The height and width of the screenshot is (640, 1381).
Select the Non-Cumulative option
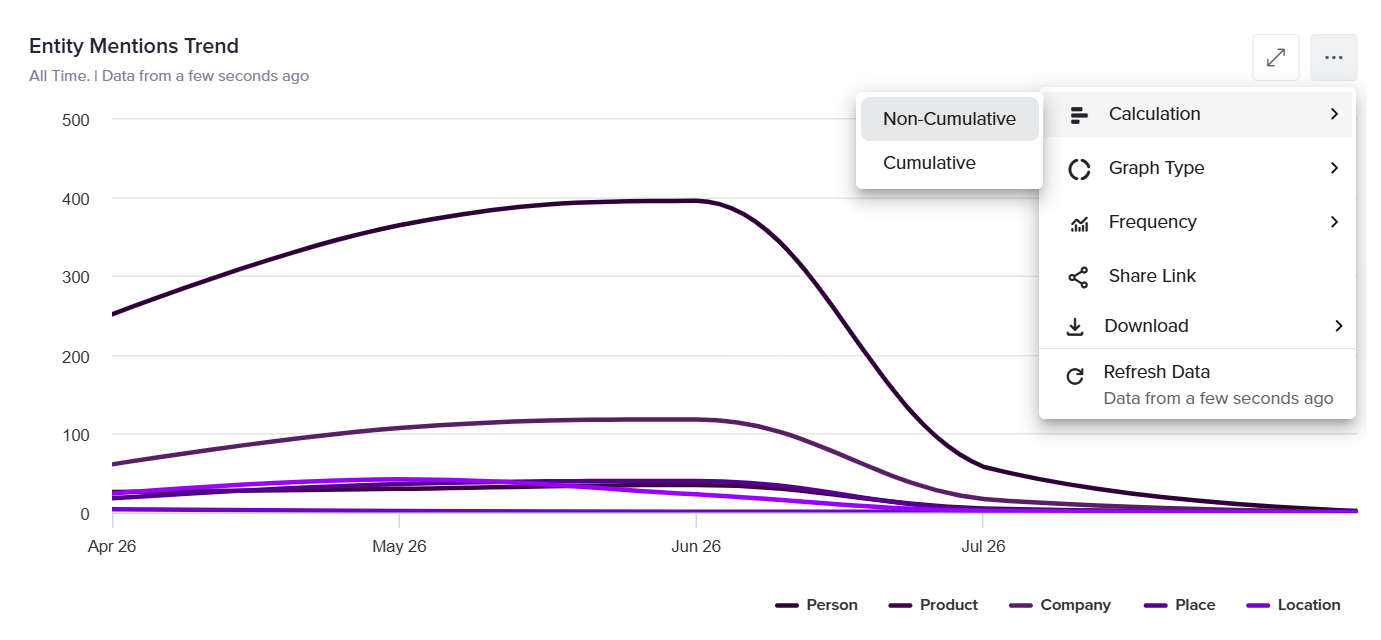click(949, 119)
